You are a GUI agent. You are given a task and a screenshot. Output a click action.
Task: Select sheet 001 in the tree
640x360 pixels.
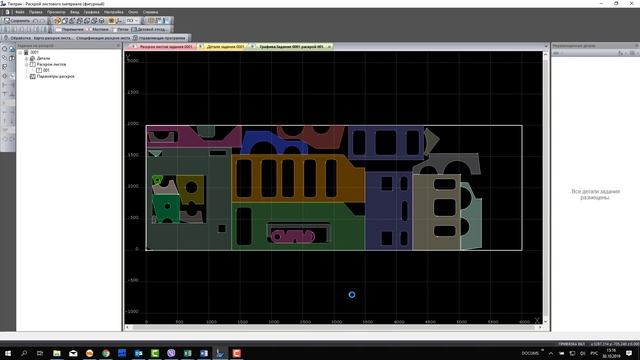coord(46,70)
